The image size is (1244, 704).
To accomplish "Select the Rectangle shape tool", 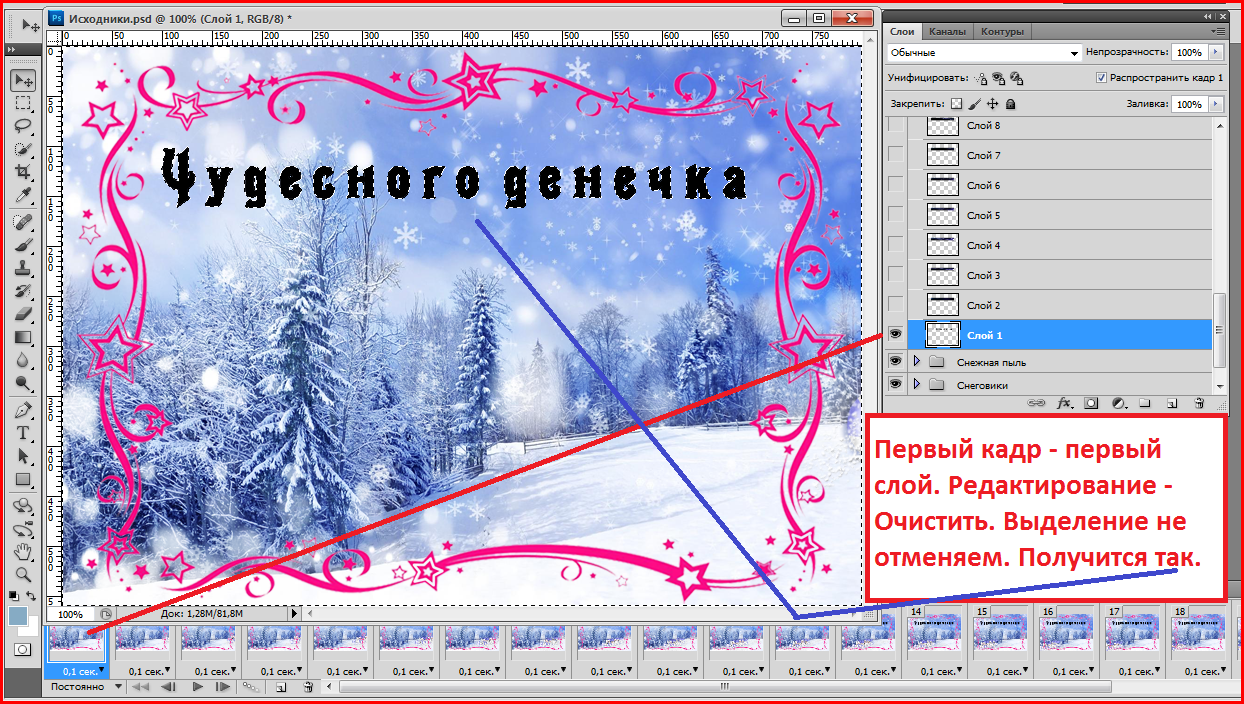I will 22,479.
